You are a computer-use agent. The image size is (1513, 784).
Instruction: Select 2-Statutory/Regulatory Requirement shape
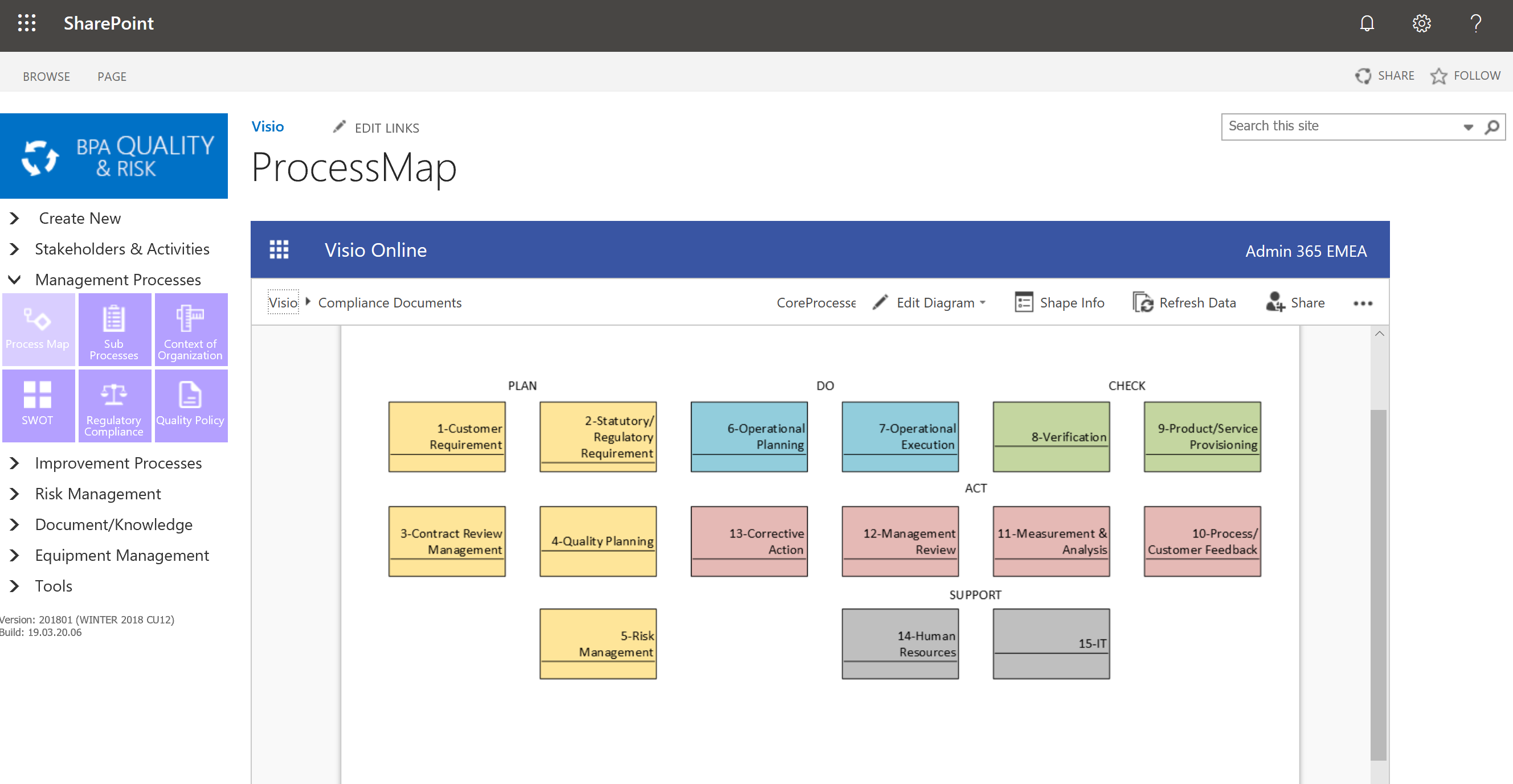[x=598, y=437]
